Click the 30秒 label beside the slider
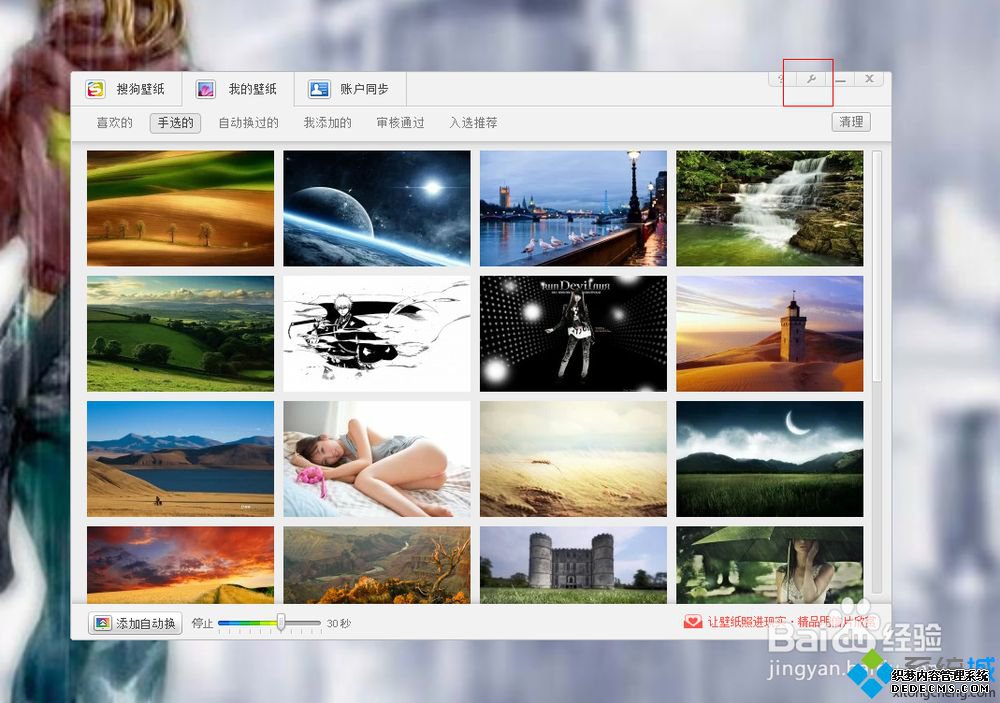This screenshot has height=703, width=1000. (x=339, y=623)
